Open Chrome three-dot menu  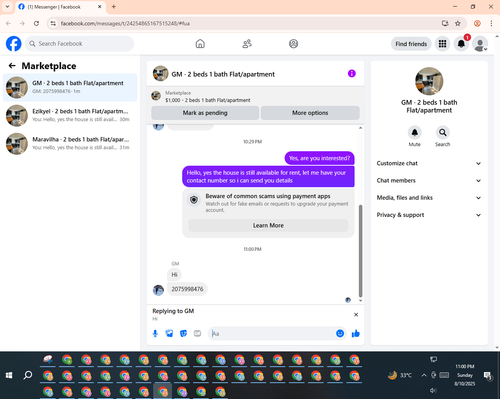click(491, 23)
